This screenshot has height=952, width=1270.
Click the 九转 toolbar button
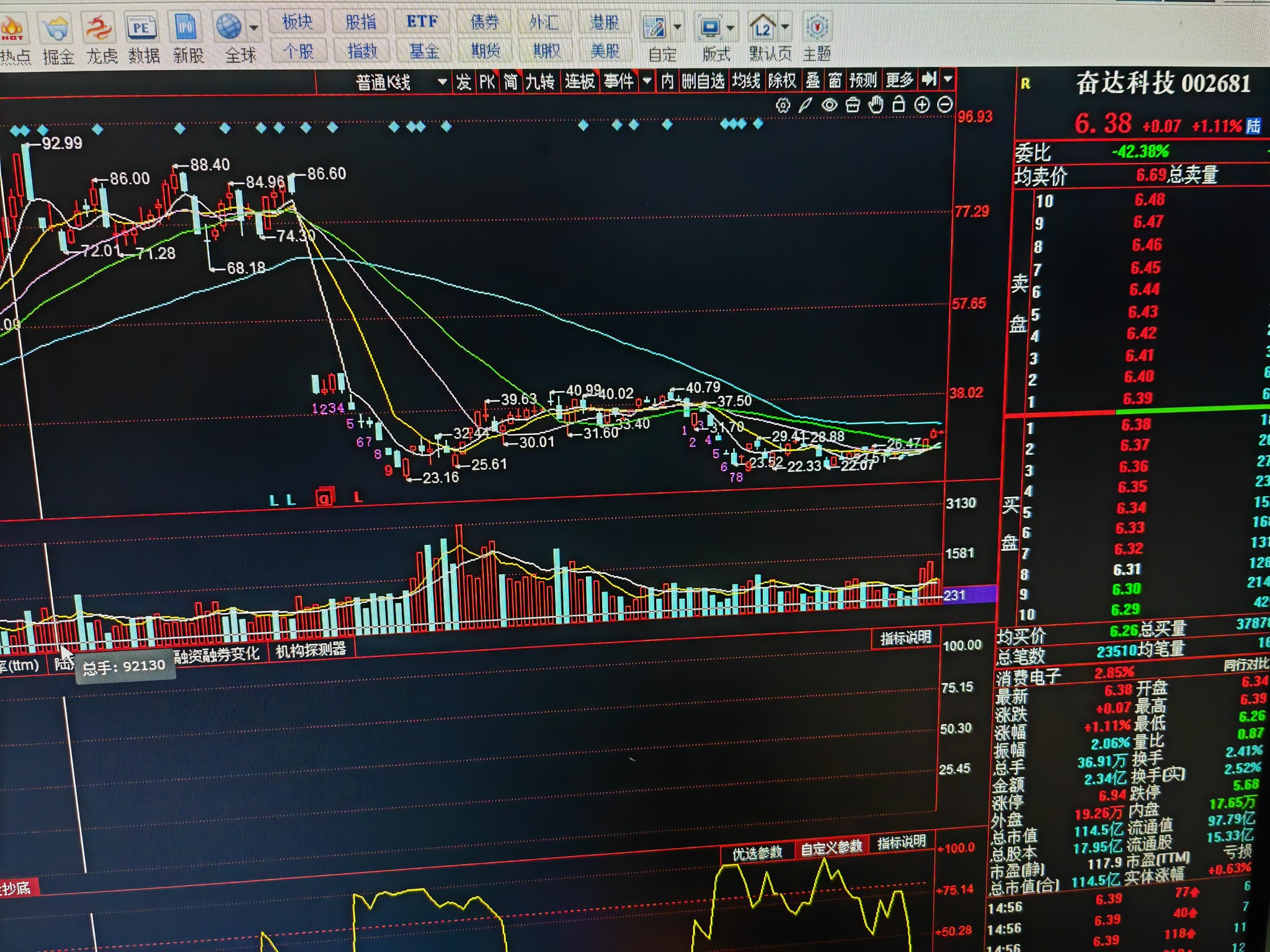(x=540, y=81)
